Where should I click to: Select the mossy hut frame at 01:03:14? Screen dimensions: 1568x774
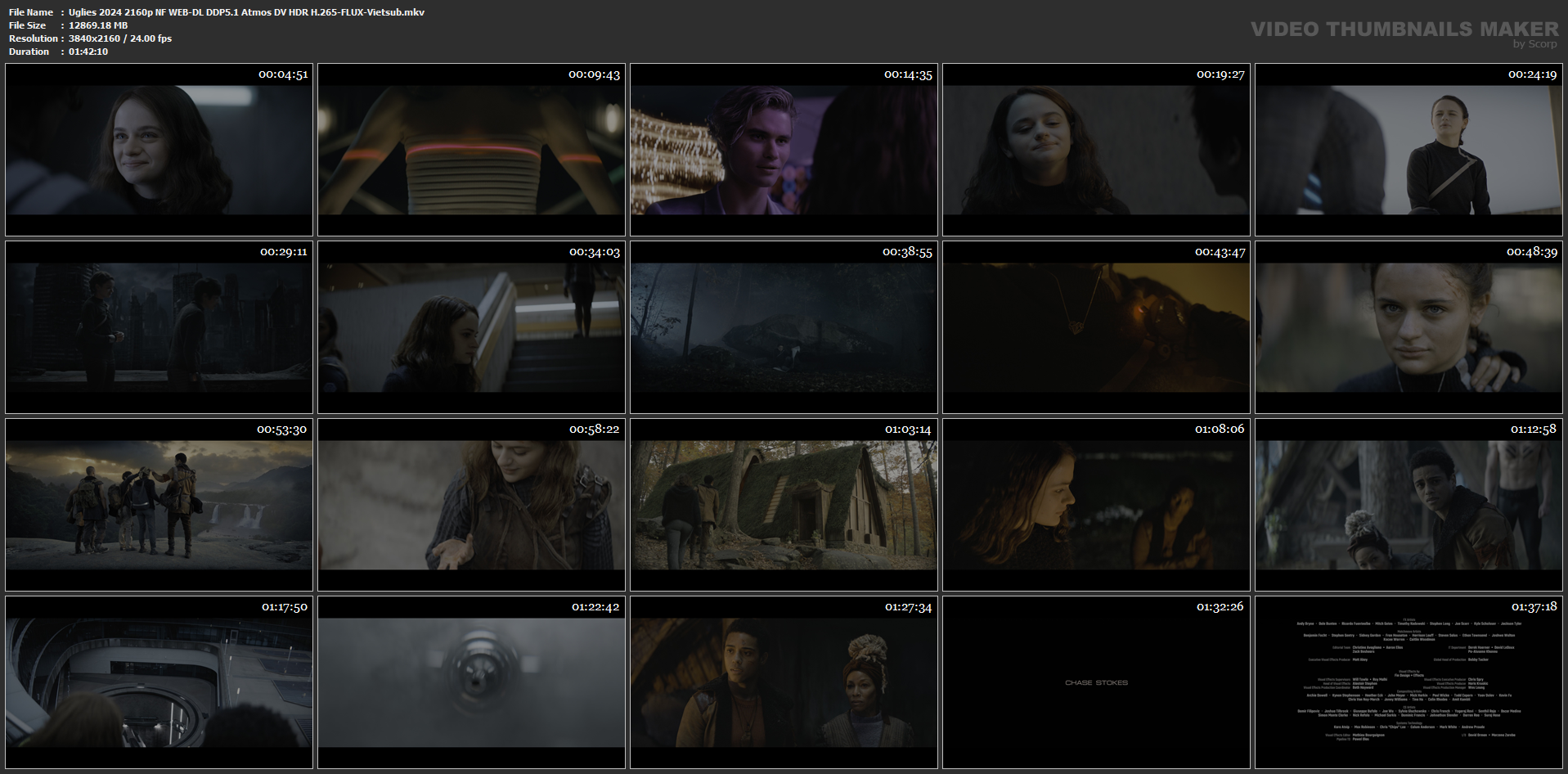pyautogui.click(x=784, y=505)
